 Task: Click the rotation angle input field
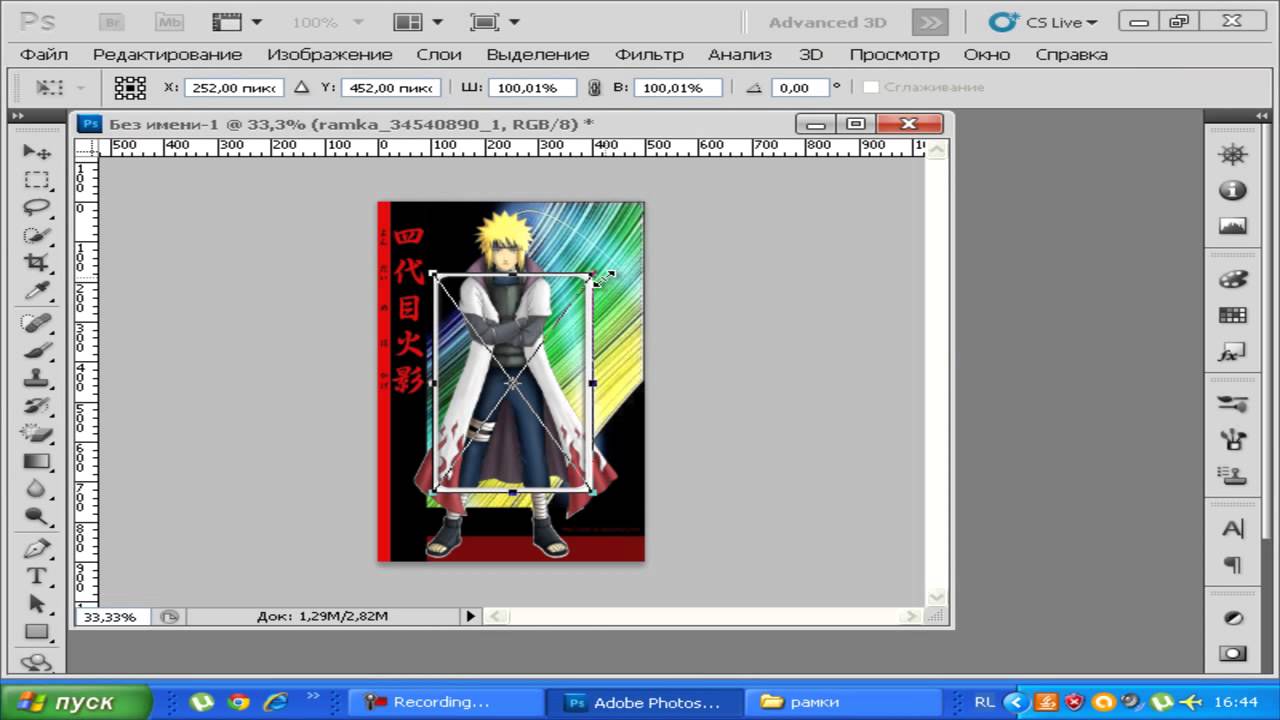[801, 88]
